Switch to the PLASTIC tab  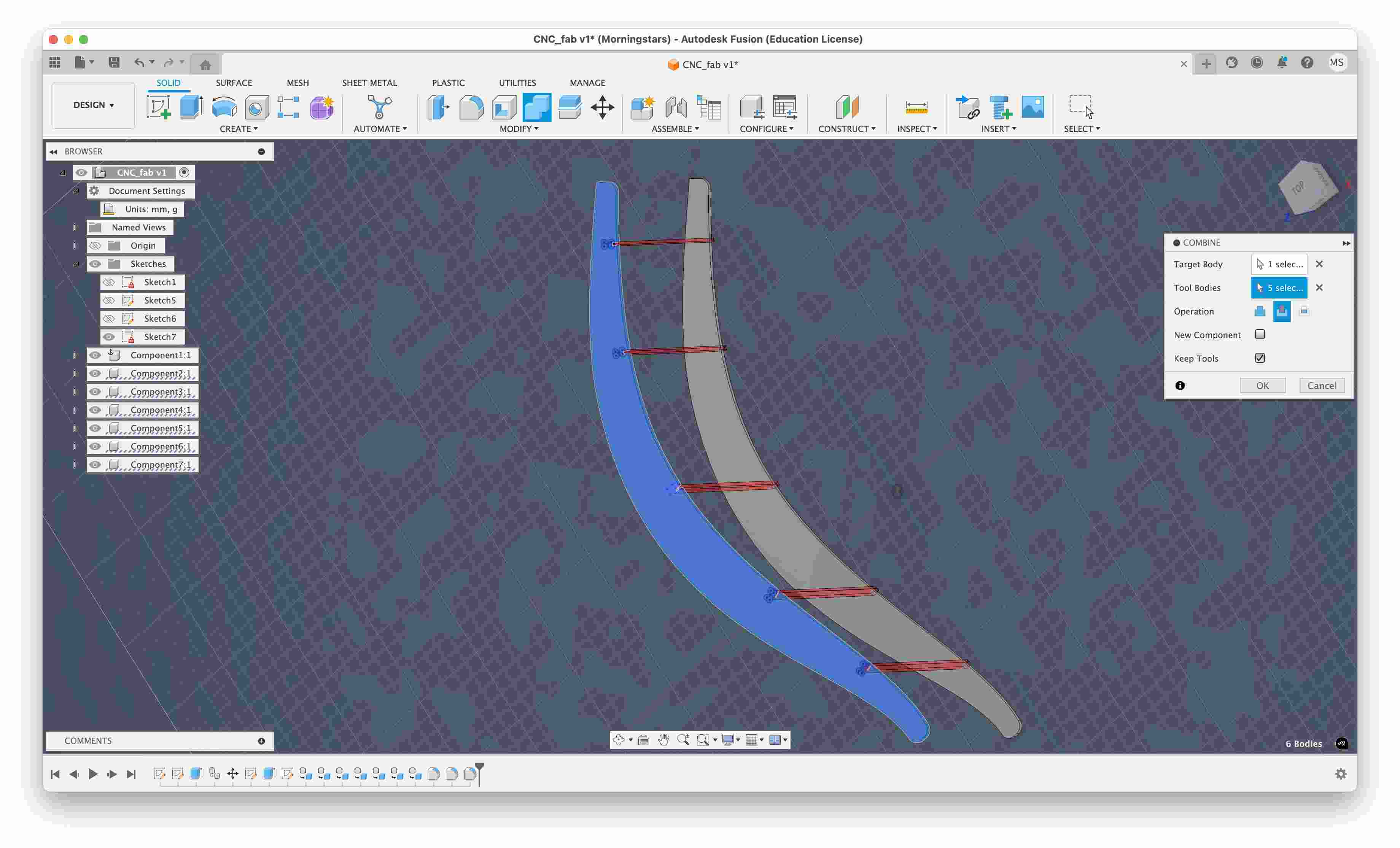448,83
